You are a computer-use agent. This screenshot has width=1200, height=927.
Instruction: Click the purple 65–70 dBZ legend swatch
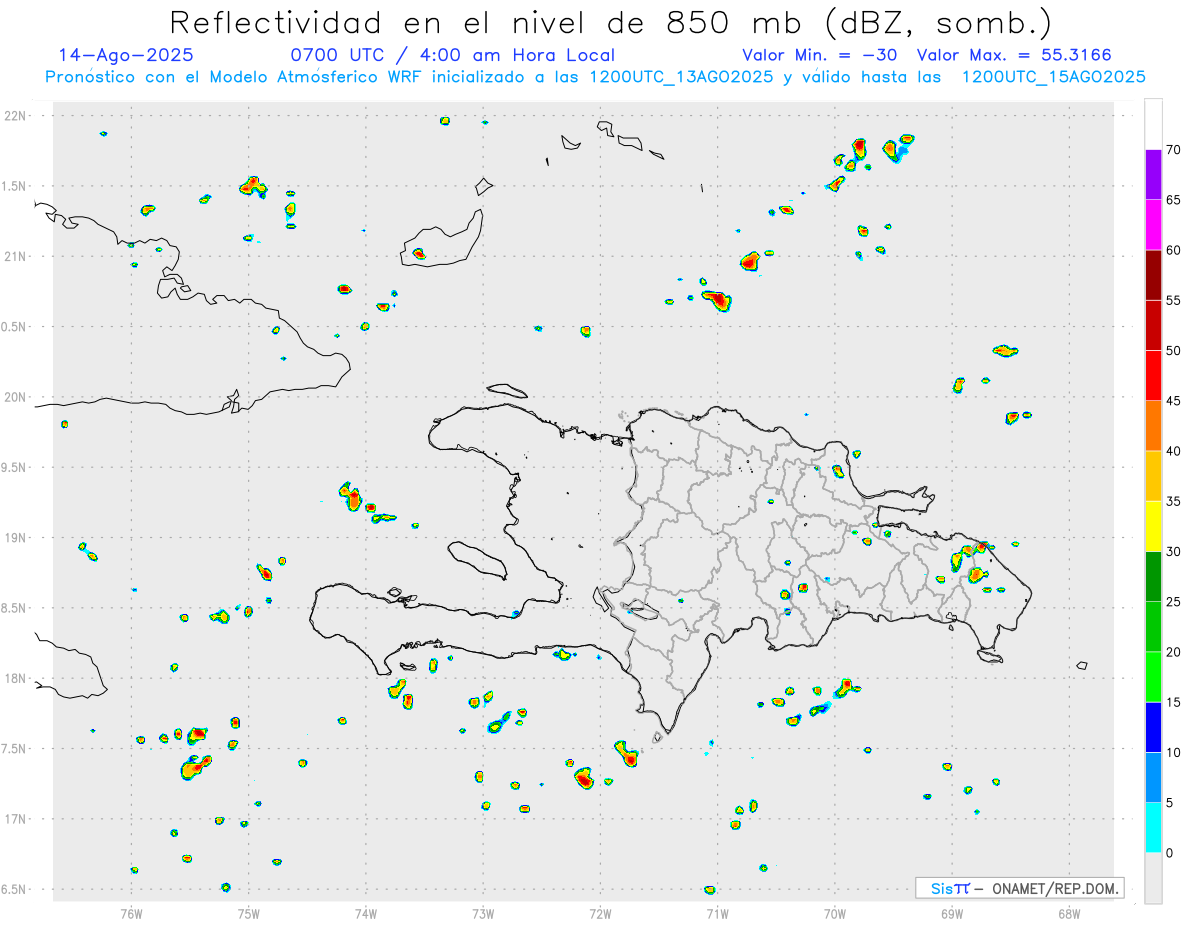point(1153,175)
